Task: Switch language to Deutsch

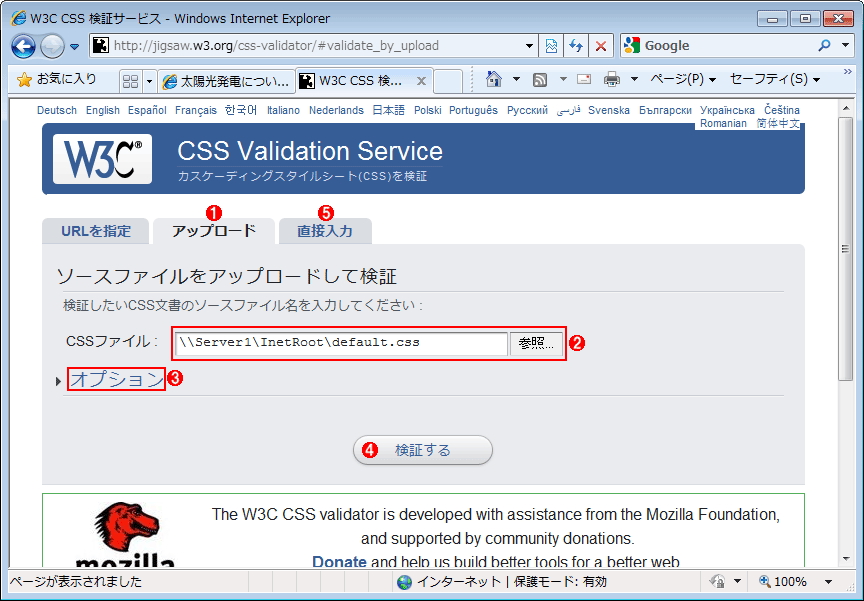Action: pos(57,110)
